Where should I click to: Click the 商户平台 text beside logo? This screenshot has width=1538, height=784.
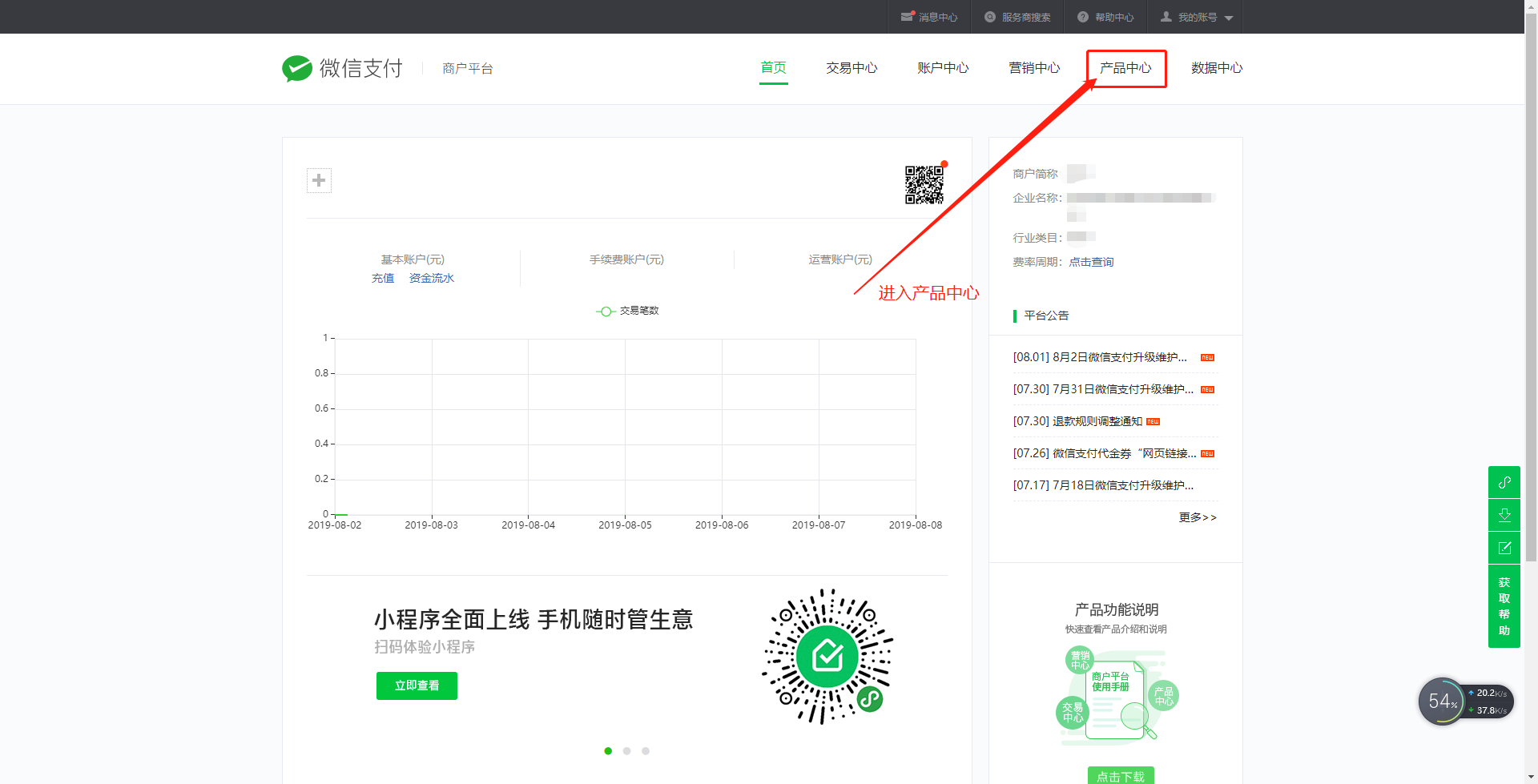tap(468, 69)
